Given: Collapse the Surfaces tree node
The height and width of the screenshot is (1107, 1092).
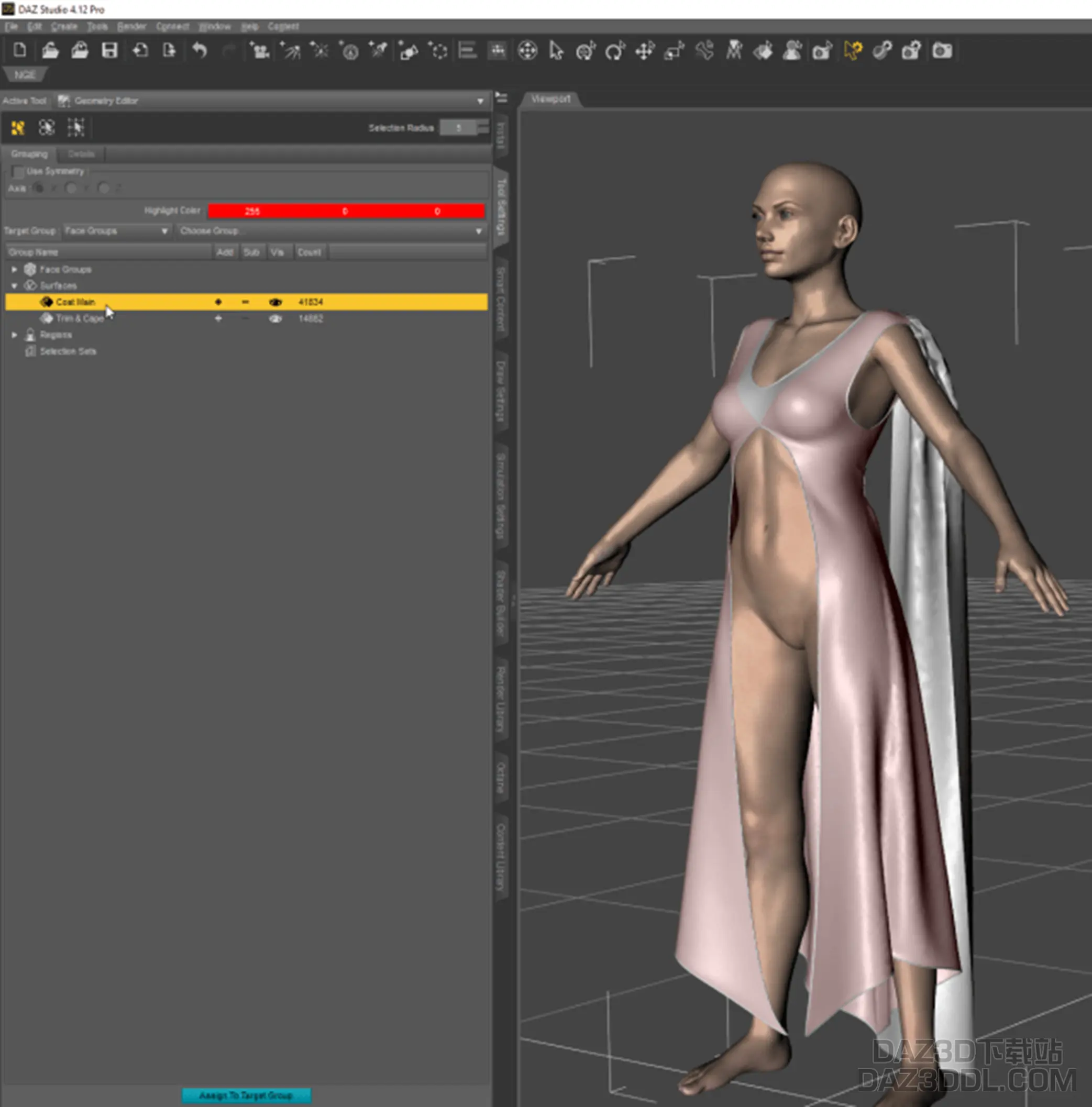Looking at the screenshot, I should 14,285.
